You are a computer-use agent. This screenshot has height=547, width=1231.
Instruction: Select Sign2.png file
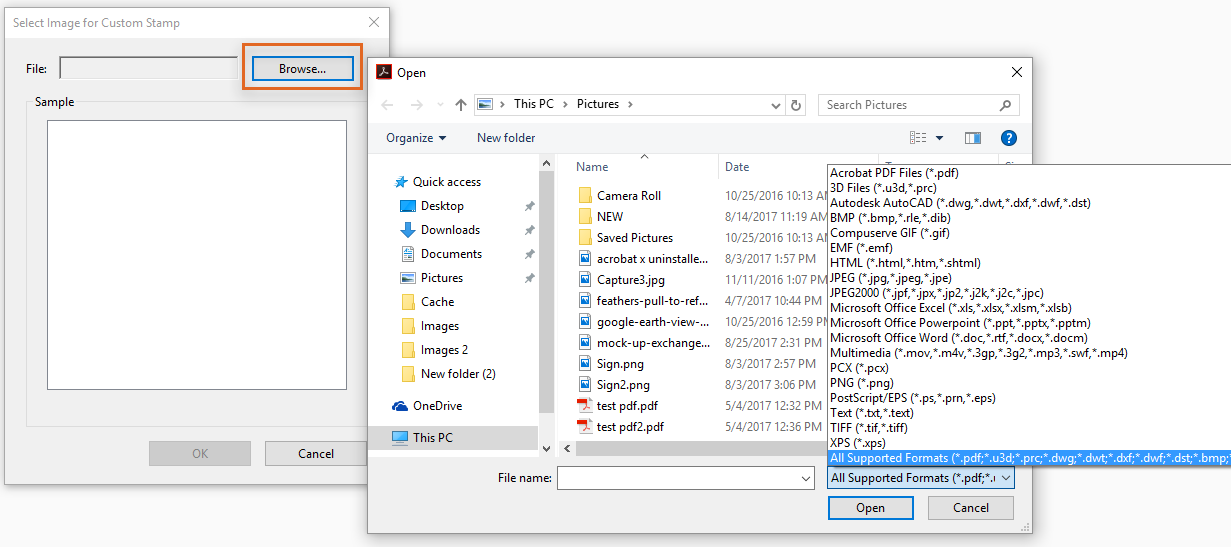[623, 385]
